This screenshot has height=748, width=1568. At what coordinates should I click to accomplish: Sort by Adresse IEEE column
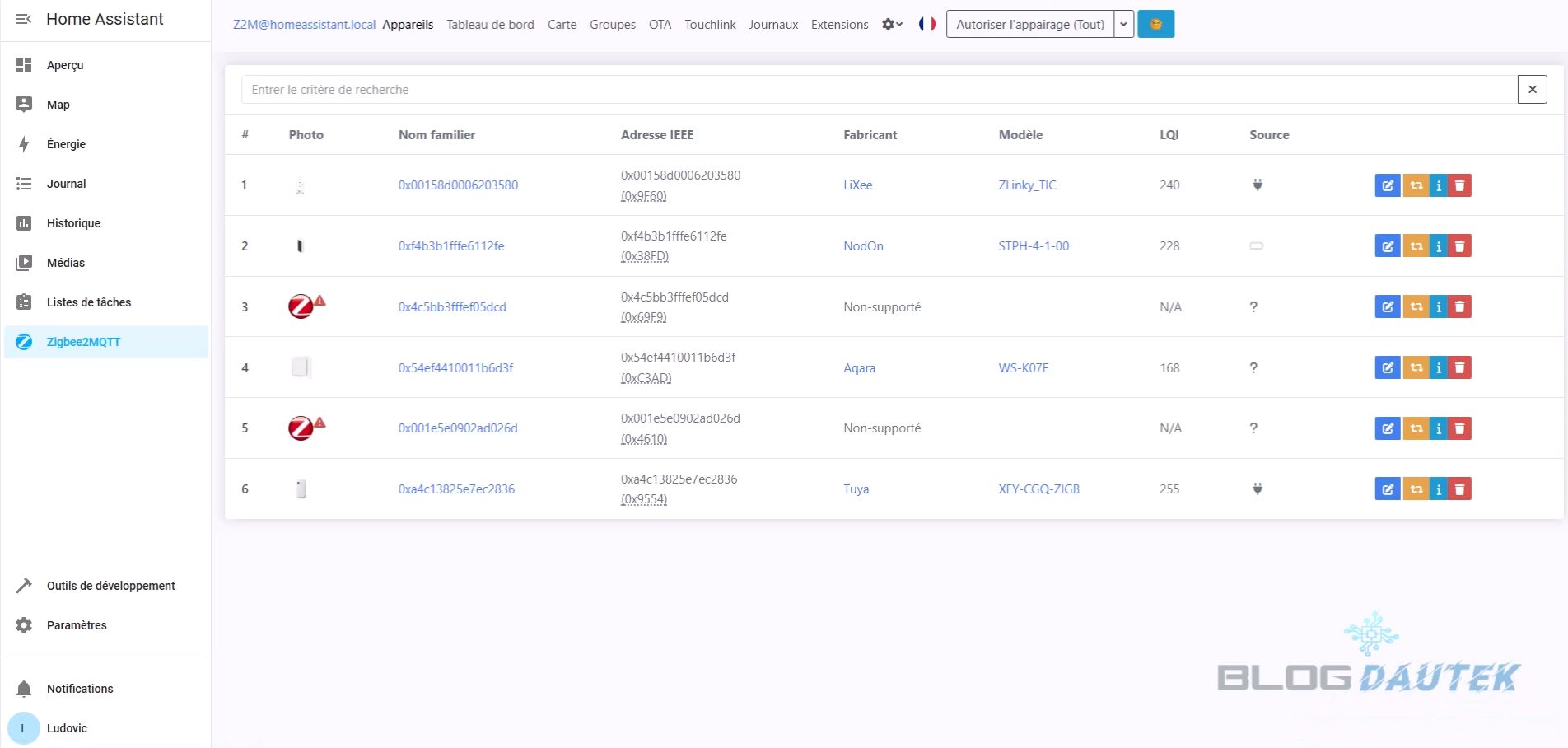tap(657, 135)
